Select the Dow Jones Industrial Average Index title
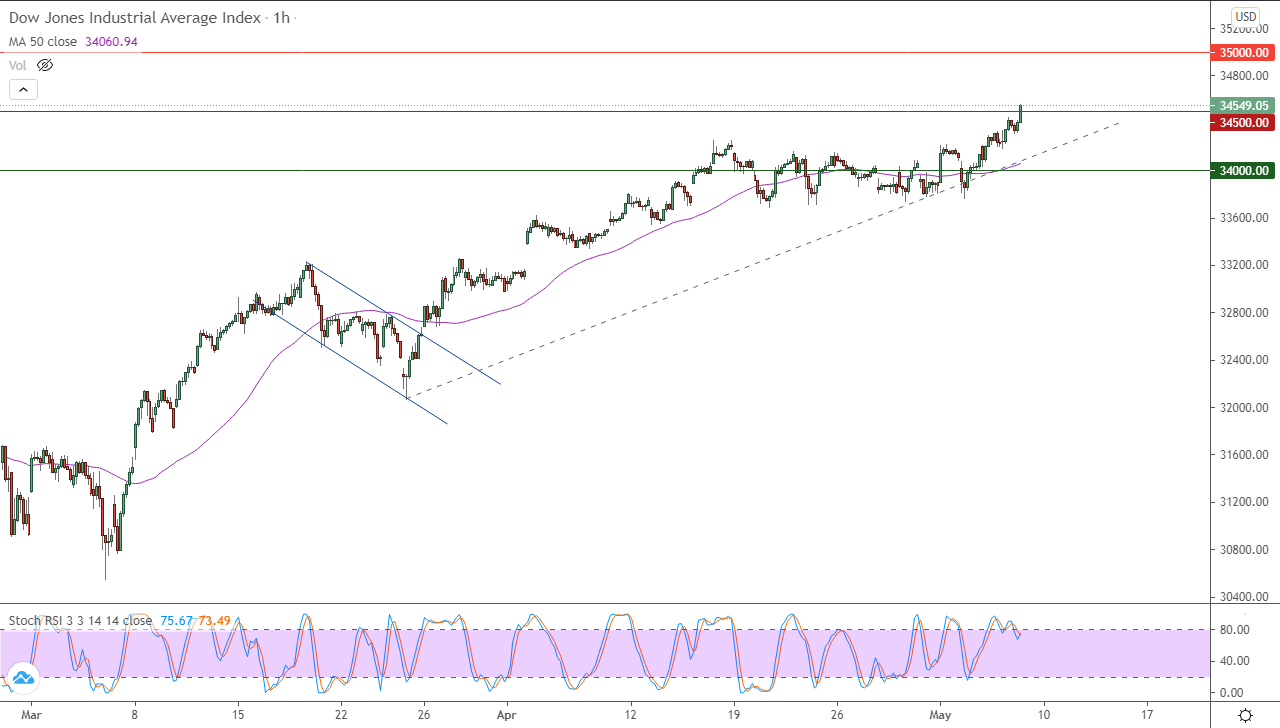The height and width of the screenshot is (728, 1280). (135, 18)
